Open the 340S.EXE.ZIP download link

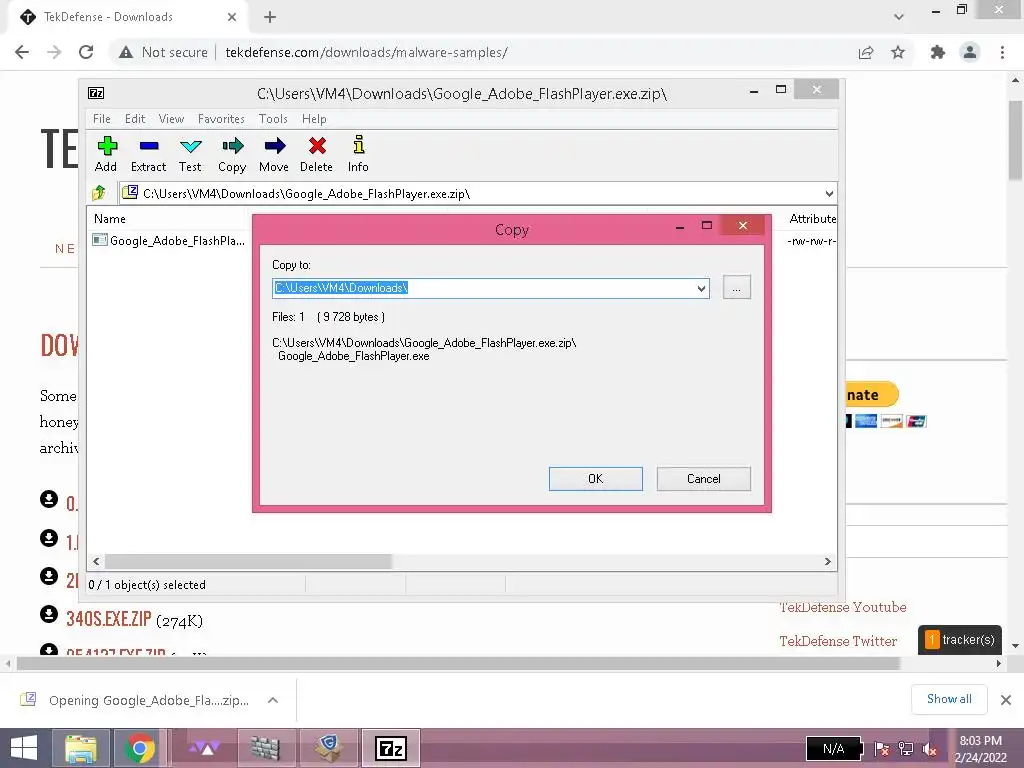pyautogui.click(x=108, y=619)
